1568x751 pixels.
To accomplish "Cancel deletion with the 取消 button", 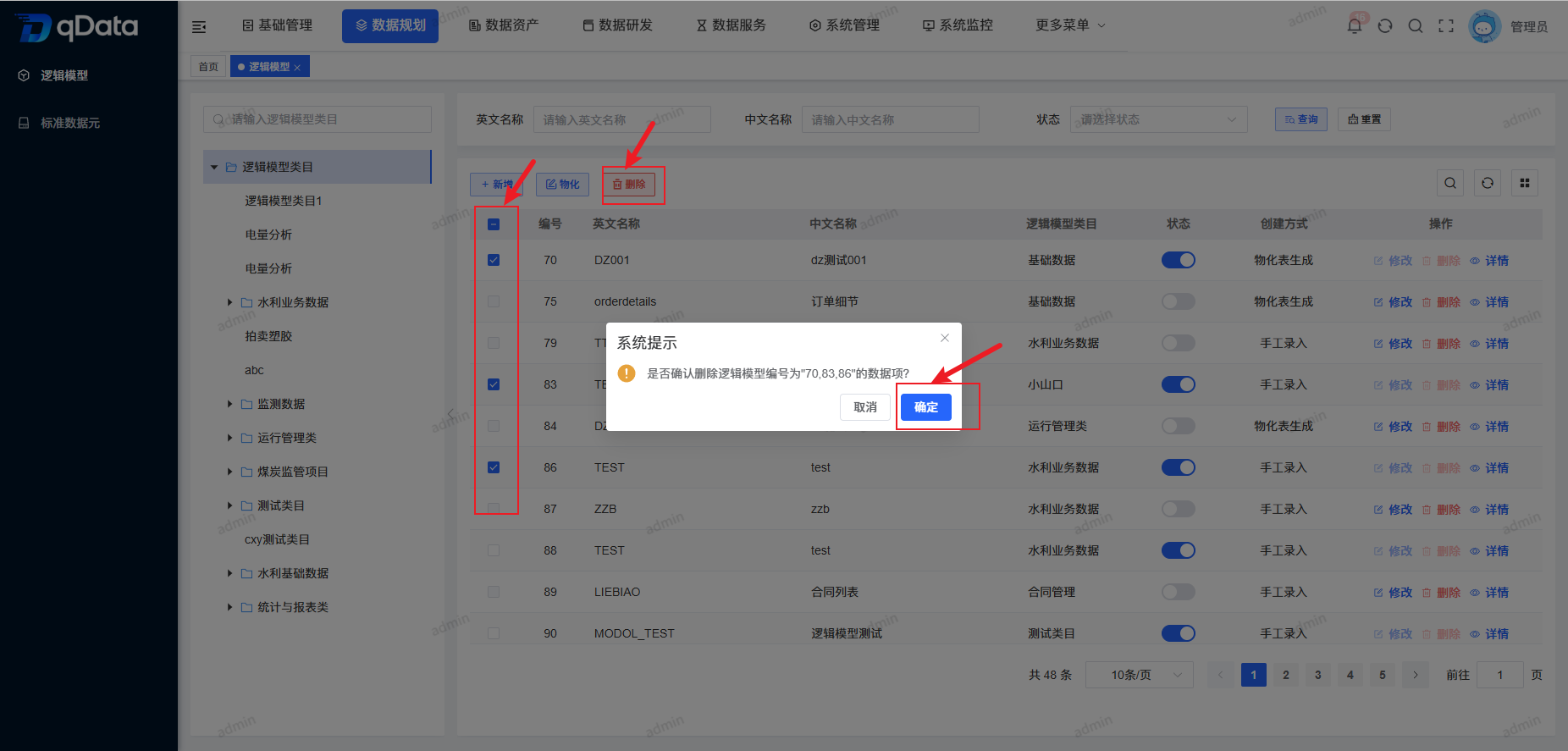I will tap(865, 407).
